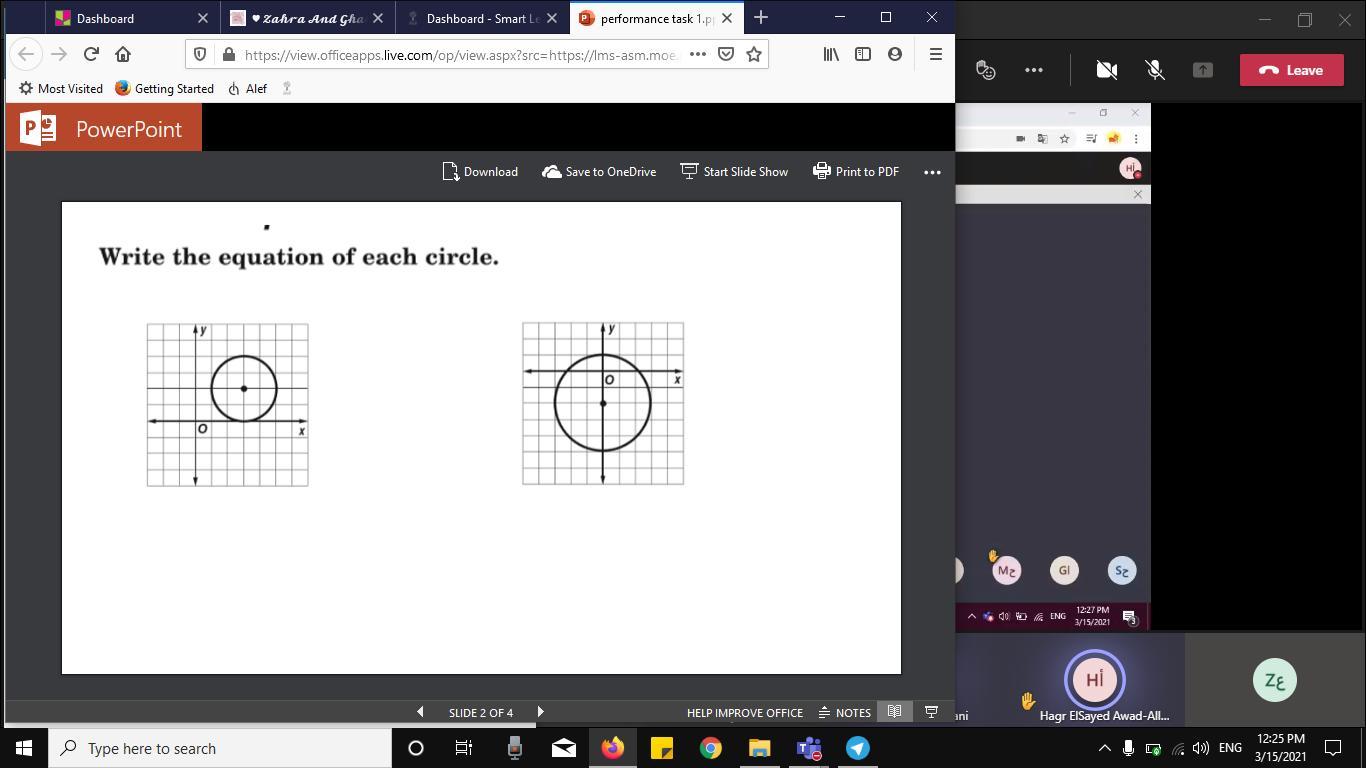Toggle the Notes pane
This screenshot has width=1366, height=768.
tap(844, 712)
